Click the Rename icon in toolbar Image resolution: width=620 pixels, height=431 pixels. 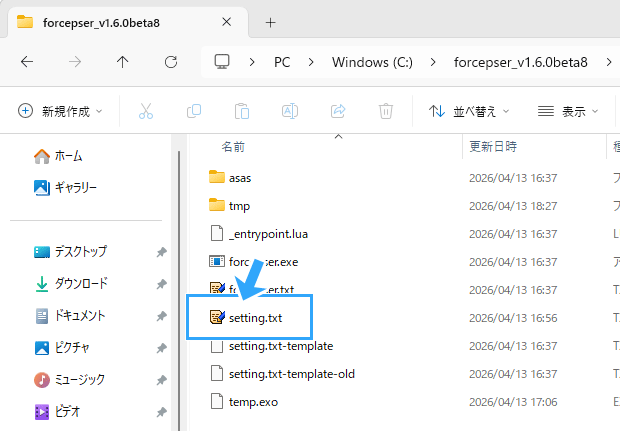pyautogui.click(x=290, y=111)
